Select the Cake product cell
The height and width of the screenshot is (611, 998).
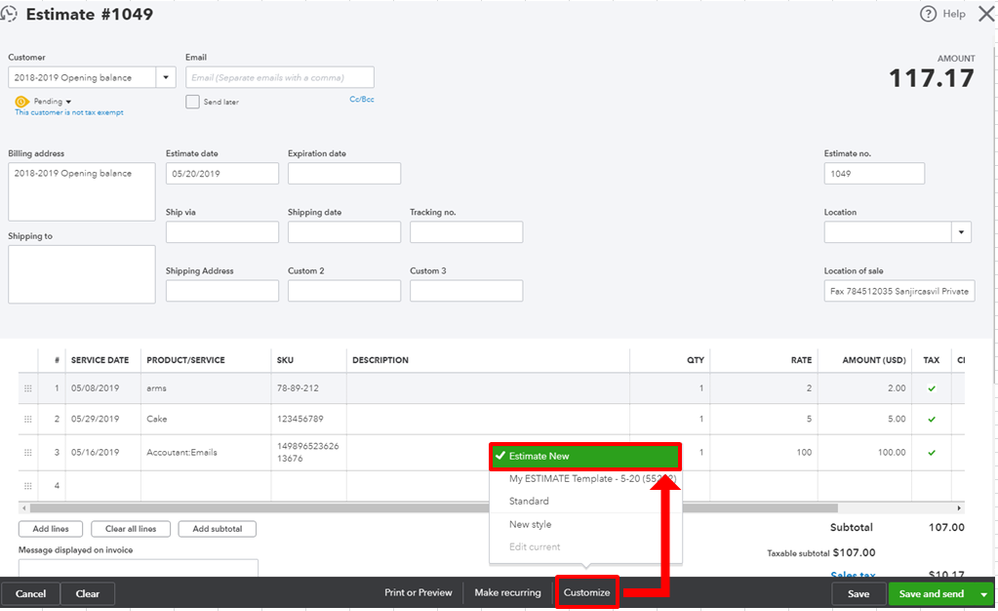tap(206, 419)
